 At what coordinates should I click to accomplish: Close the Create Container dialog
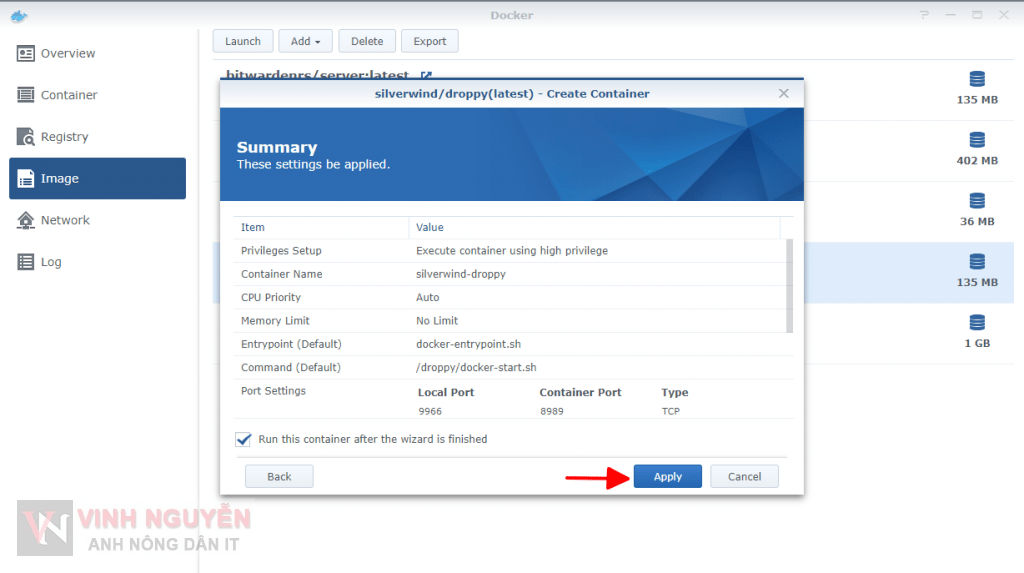pos(784,93)
